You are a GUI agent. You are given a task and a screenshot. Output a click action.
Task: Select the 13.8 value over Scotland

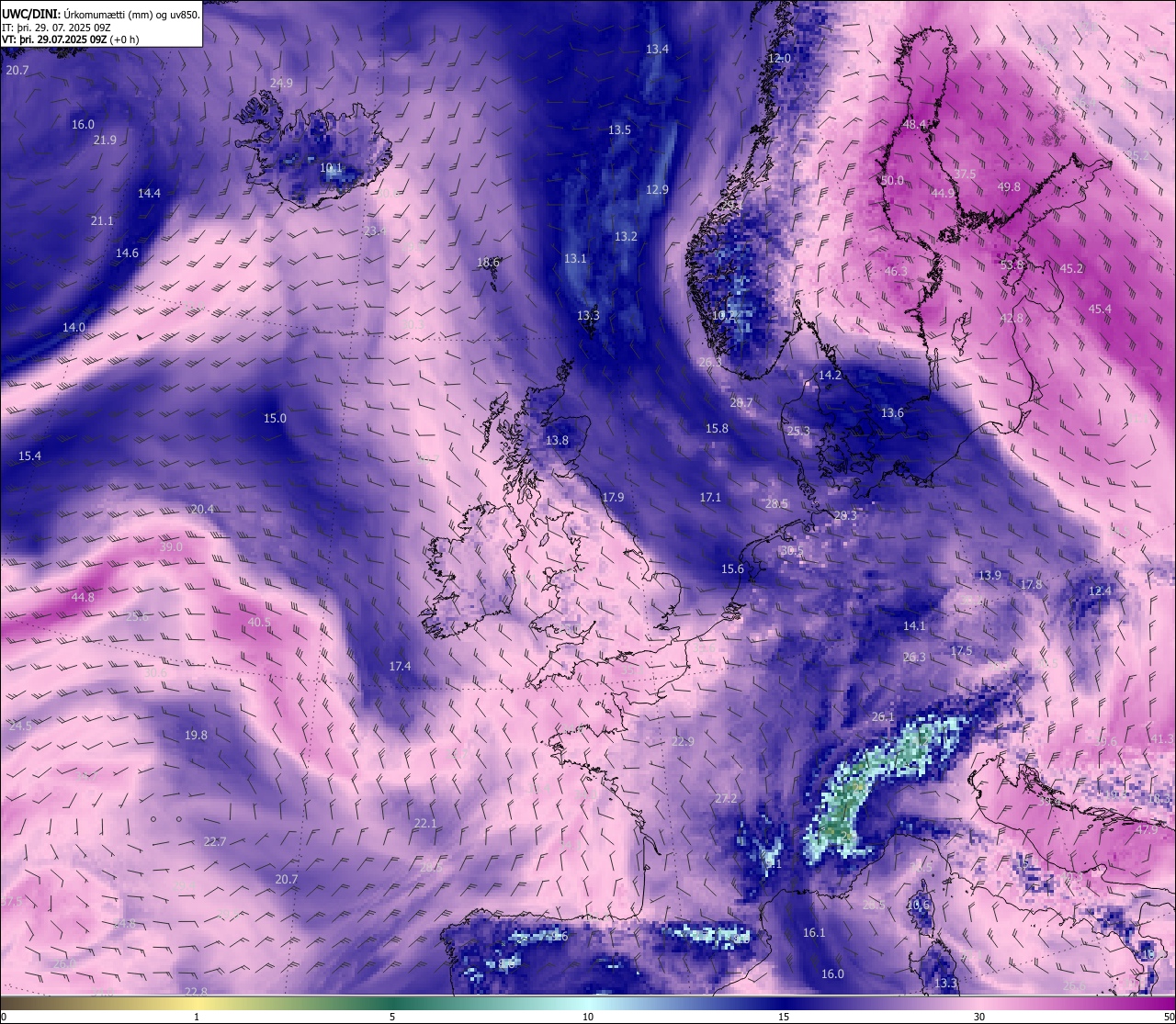click(557, 440)
